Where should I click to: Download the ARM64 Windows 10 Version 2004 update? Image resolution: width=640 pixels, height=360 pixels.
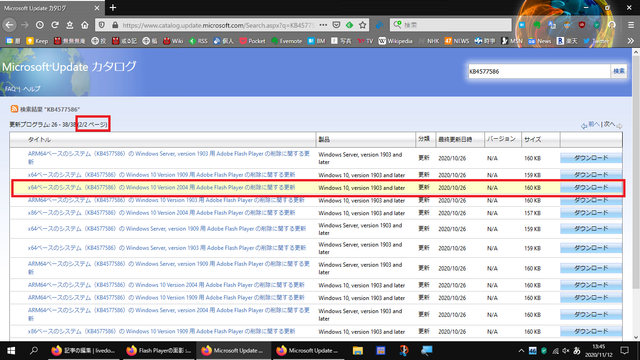[591, 285]
